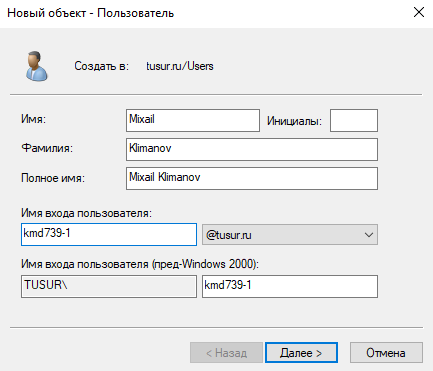Click the user avatar icon

point(37,66)
